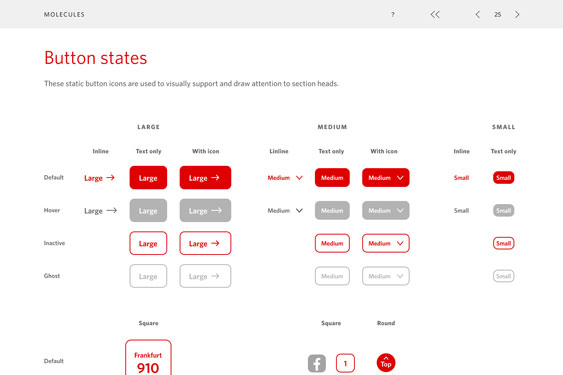Click the Inactive row label
Screen dimensions: 563x375
tap(54, 243)
